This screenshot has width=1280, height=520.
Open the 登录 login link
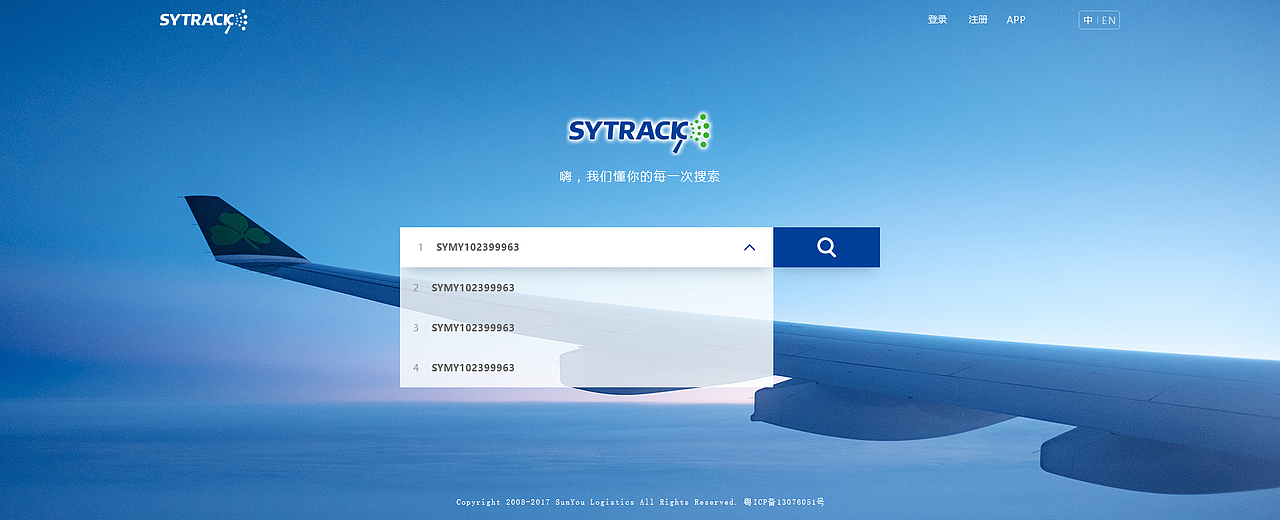(937, 20)
